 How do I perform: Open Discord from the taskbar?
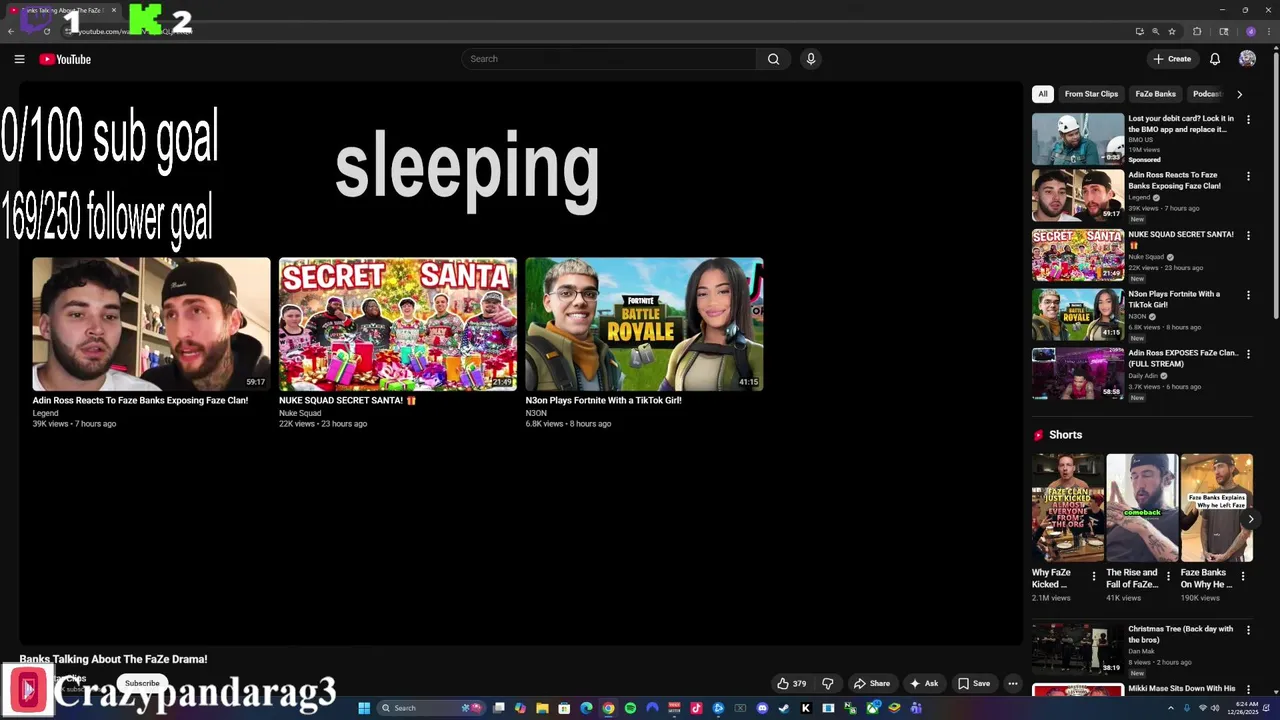pos(762,708)
